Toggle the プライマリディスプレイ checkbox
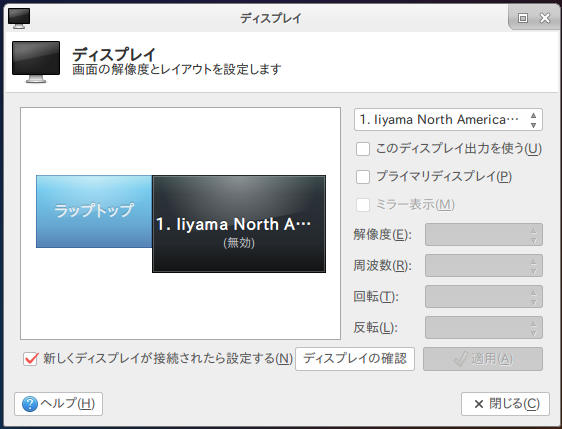The image size is (562, 429). coord(363,177)
